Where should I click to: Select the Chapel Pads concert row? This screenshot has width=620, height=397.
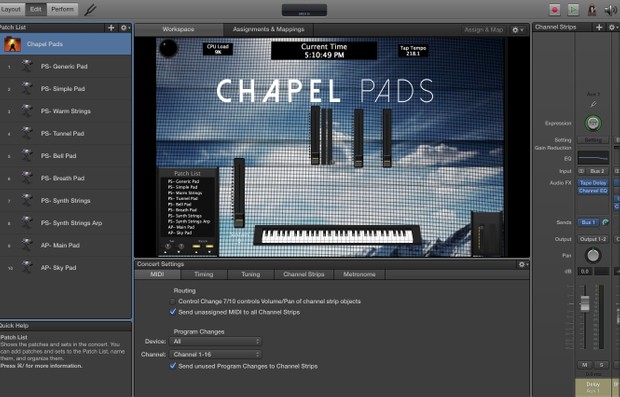click(65, 44)
